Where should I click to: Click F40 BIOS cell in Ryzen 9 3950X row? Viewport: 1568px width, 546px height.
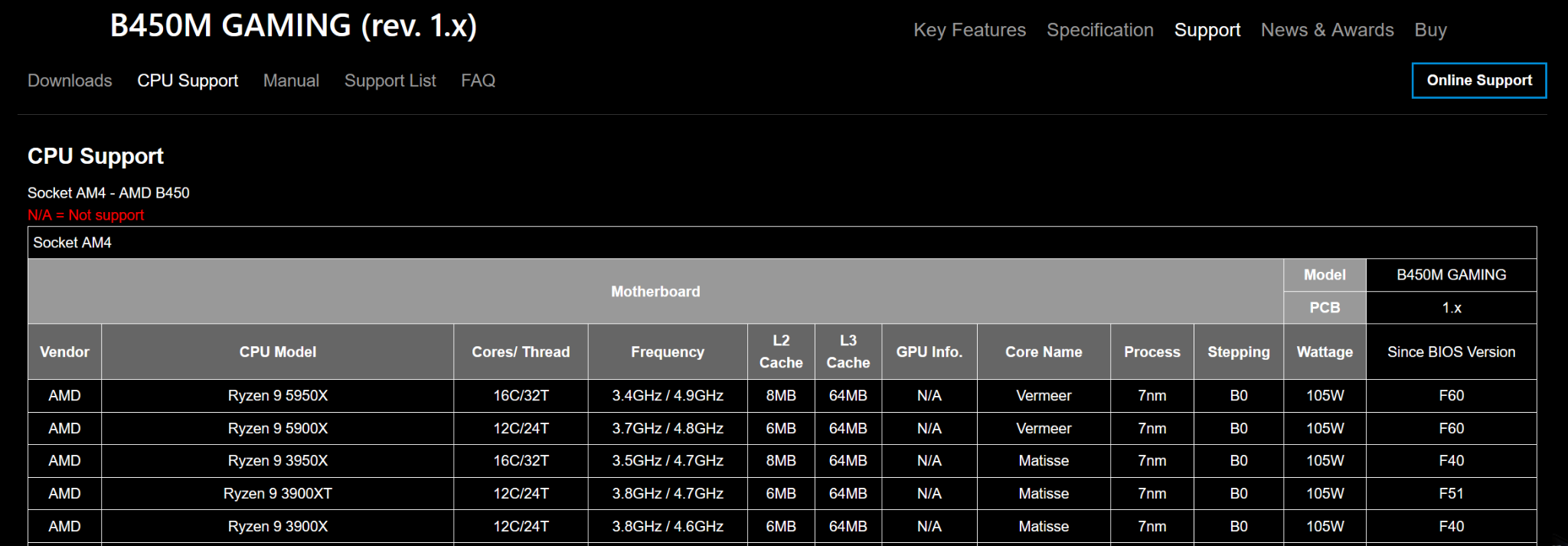(x=1452, y=461)
